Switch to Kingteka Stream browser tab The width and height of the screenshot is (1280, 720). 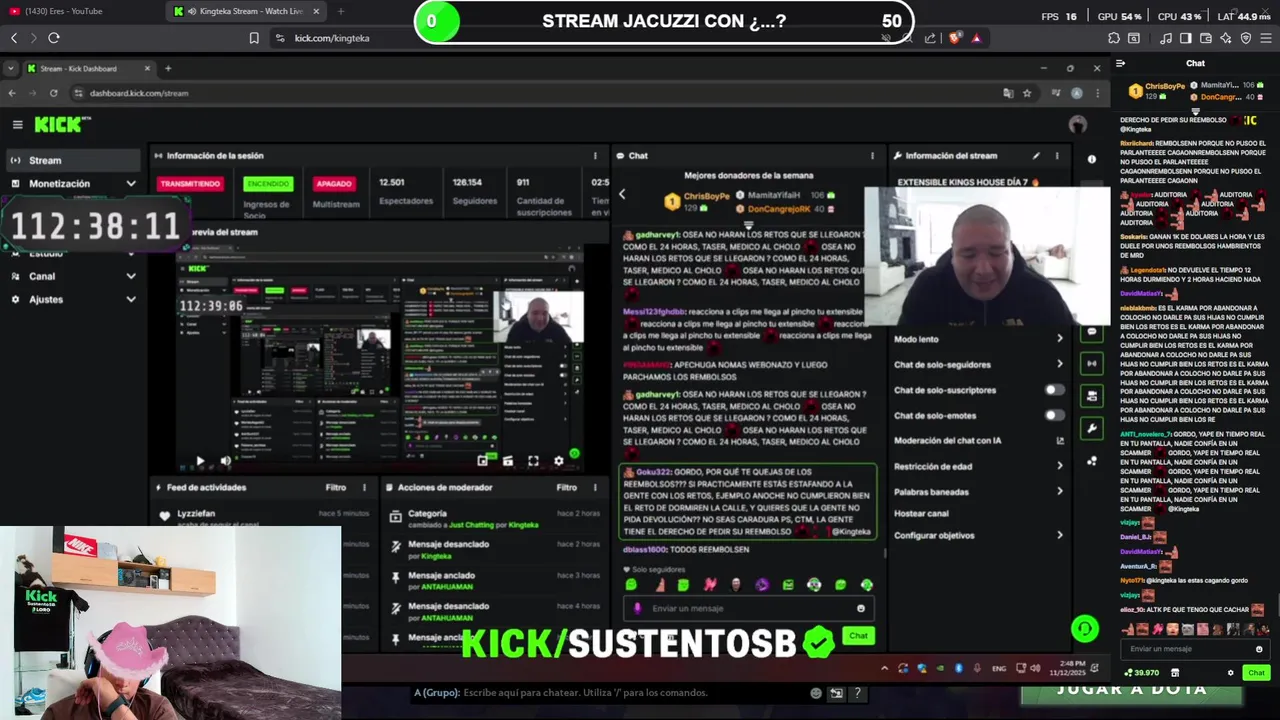pyautogui.click(x=247, y=11)
